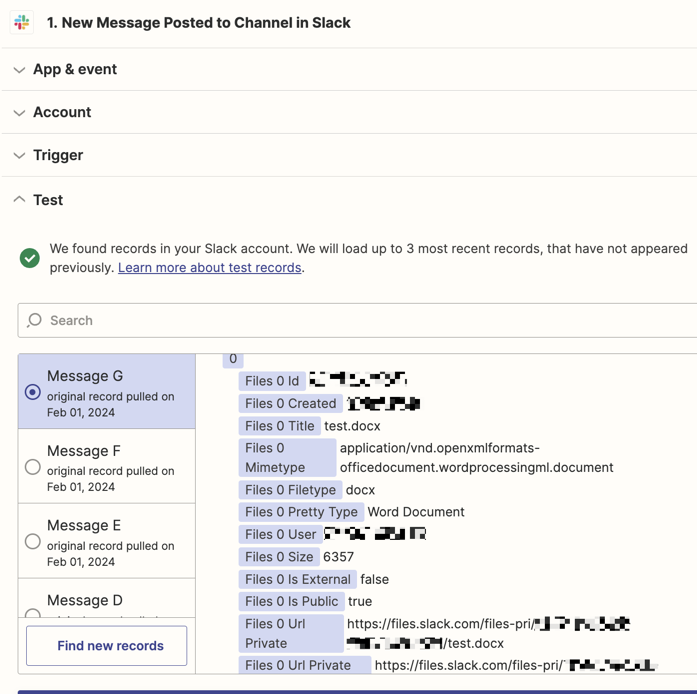Click the false value for Is External
Image resolution: width=697 pixels, height=694 pixels.
(x=374, y=579)
